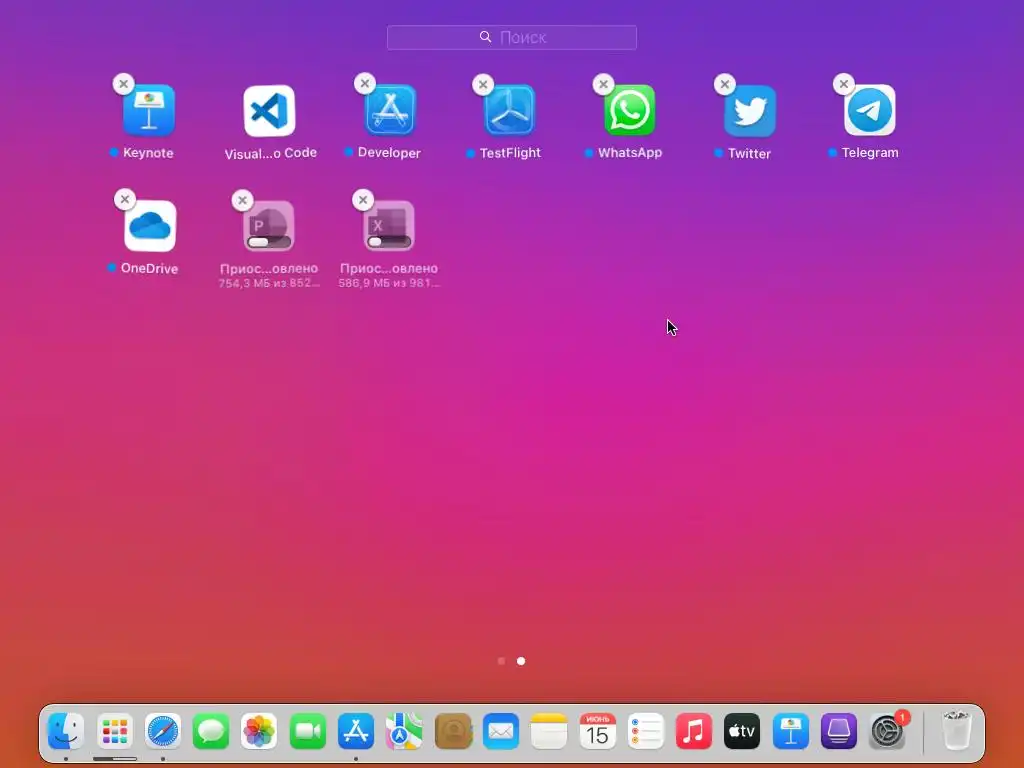Delete Developer app using its X badge

[364, 83]
